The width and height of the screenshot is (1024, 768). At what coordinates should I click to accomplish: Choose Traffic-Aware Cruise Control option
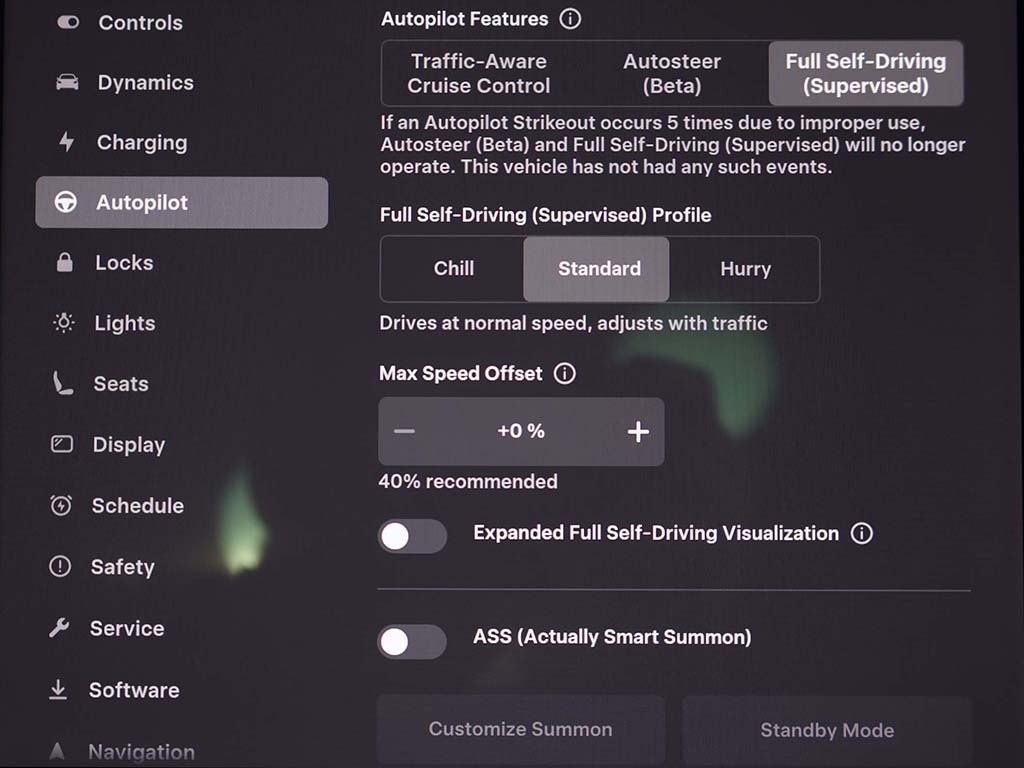[x=478, y=73]
